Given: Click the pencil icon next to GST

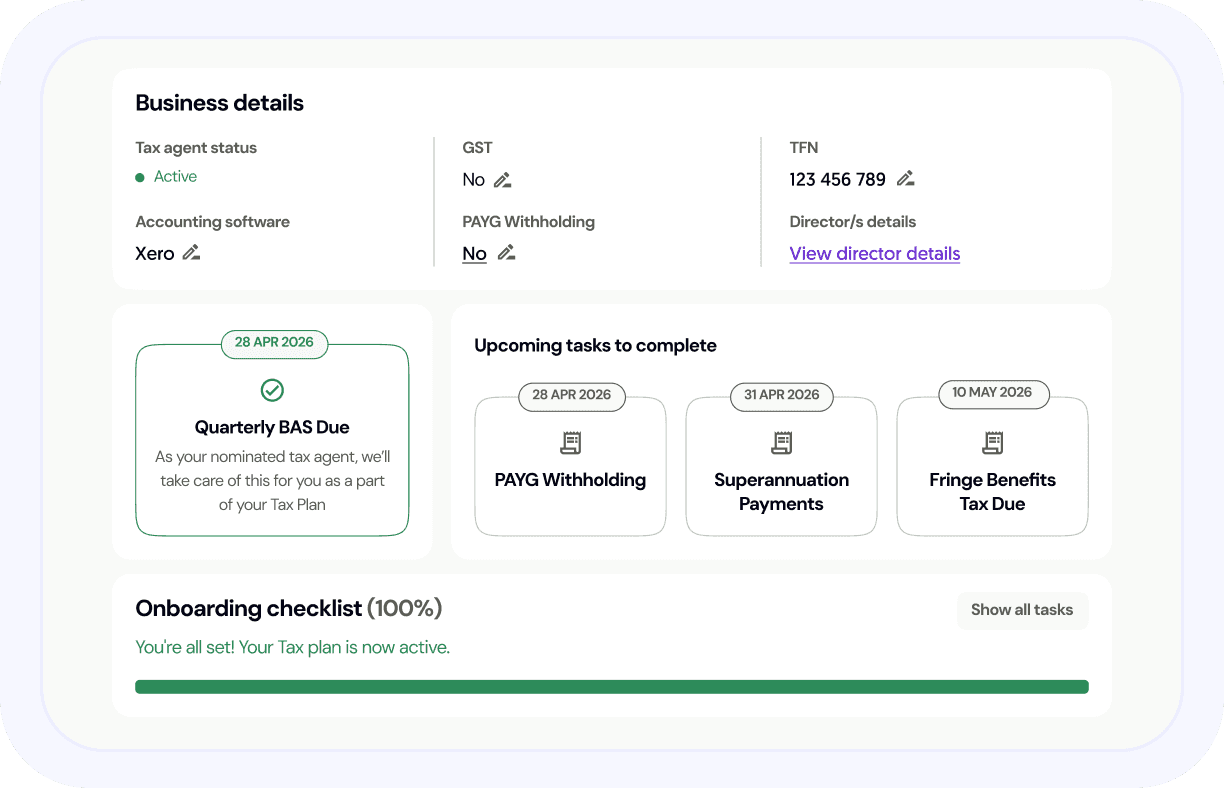Looking at the screenshot, I should [503, 180].
